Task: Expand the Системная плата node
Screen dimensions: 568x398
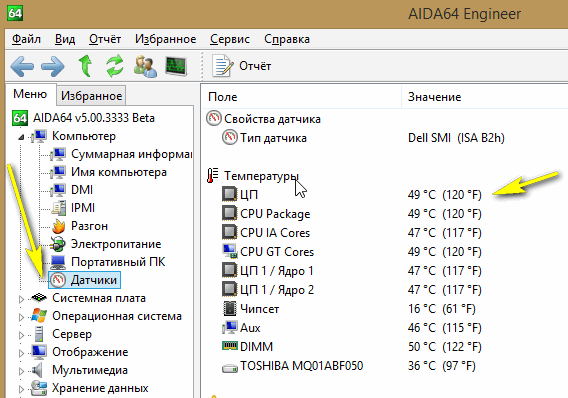Action: tap(21, 299)
